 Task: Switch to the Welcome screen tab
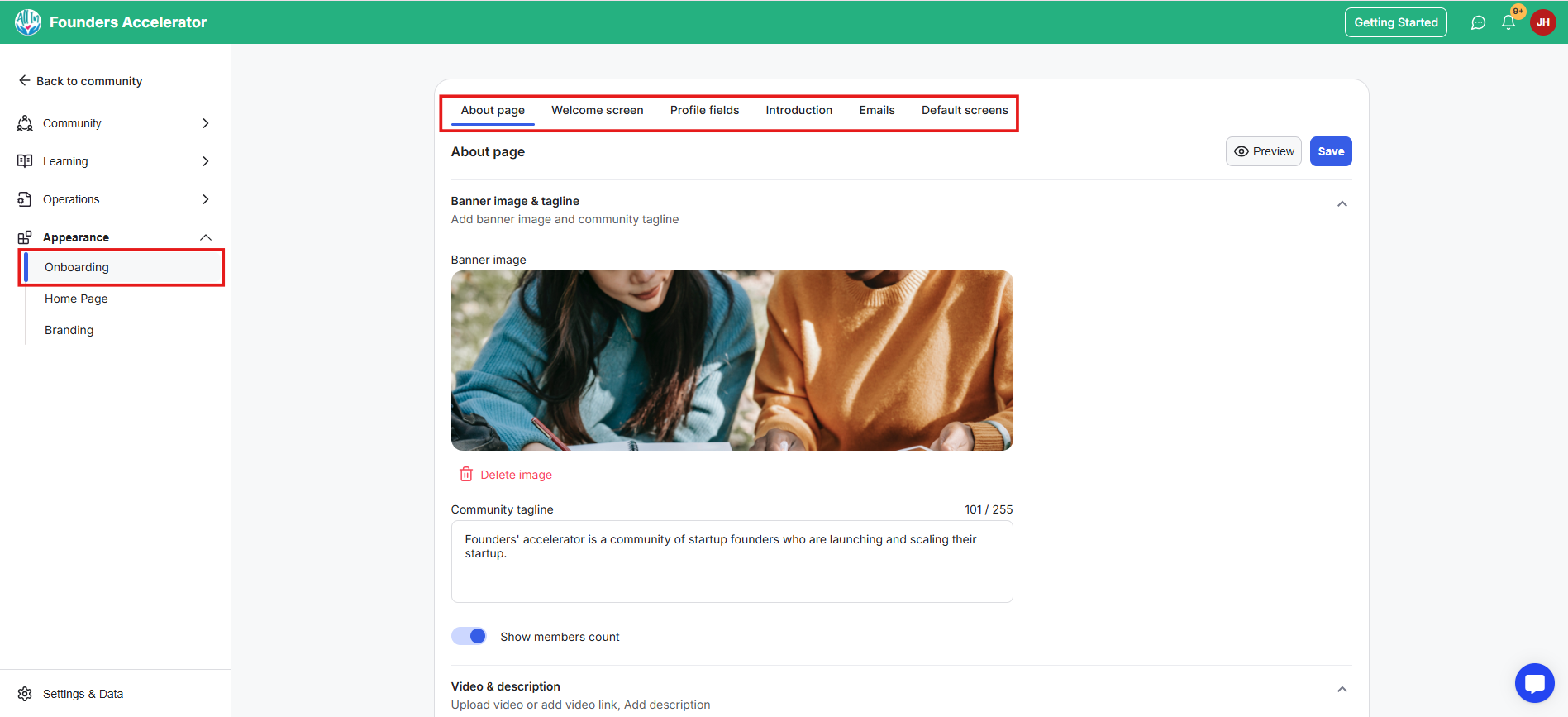coord(598,110)
